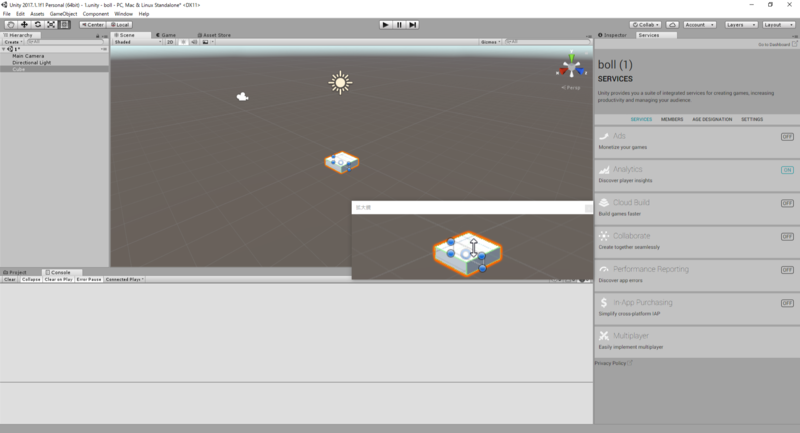Toggle scene lighting sun button
This screenshot has height=433, width=800.
[x=183, y=42]
